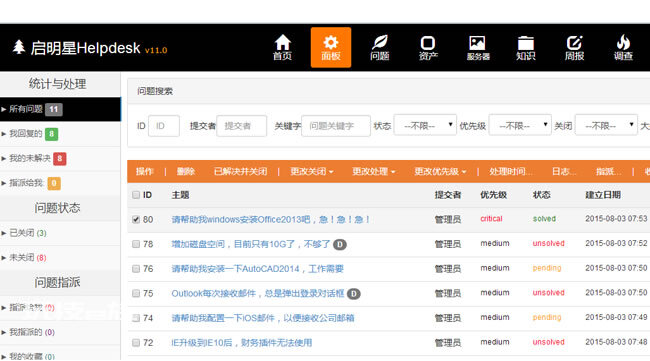The image size is (650, 361).
Task: Click the 问题关键字 keyword input field
Action: tap(336, 126)
